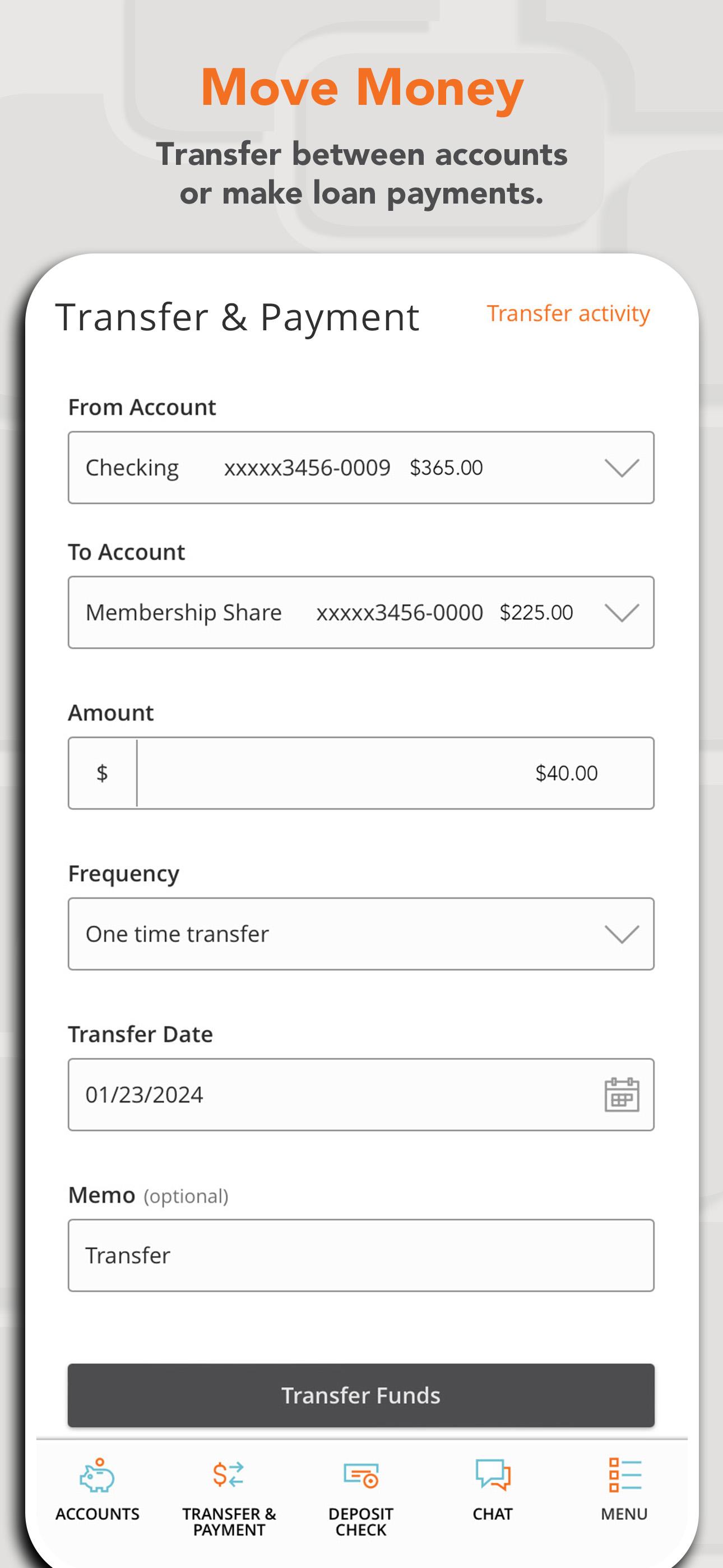The height and width of the screenshot is (1568, 723).
Task: Open the Chat speech bubble icon
Action: pos(493,1474)
